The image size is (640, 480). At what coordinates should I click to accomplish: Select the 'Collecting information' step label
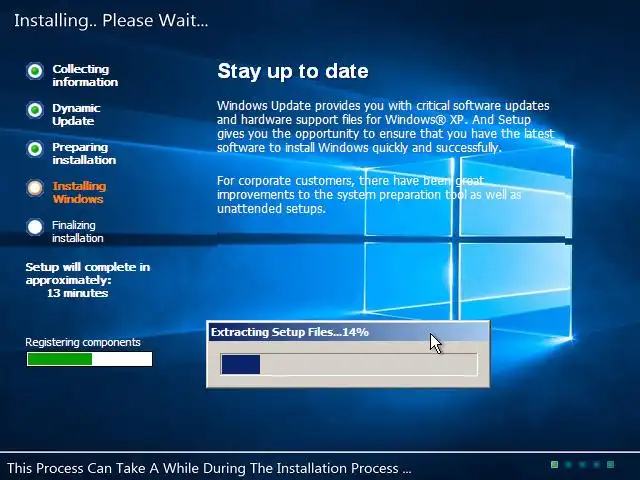(x=85, y=76)
